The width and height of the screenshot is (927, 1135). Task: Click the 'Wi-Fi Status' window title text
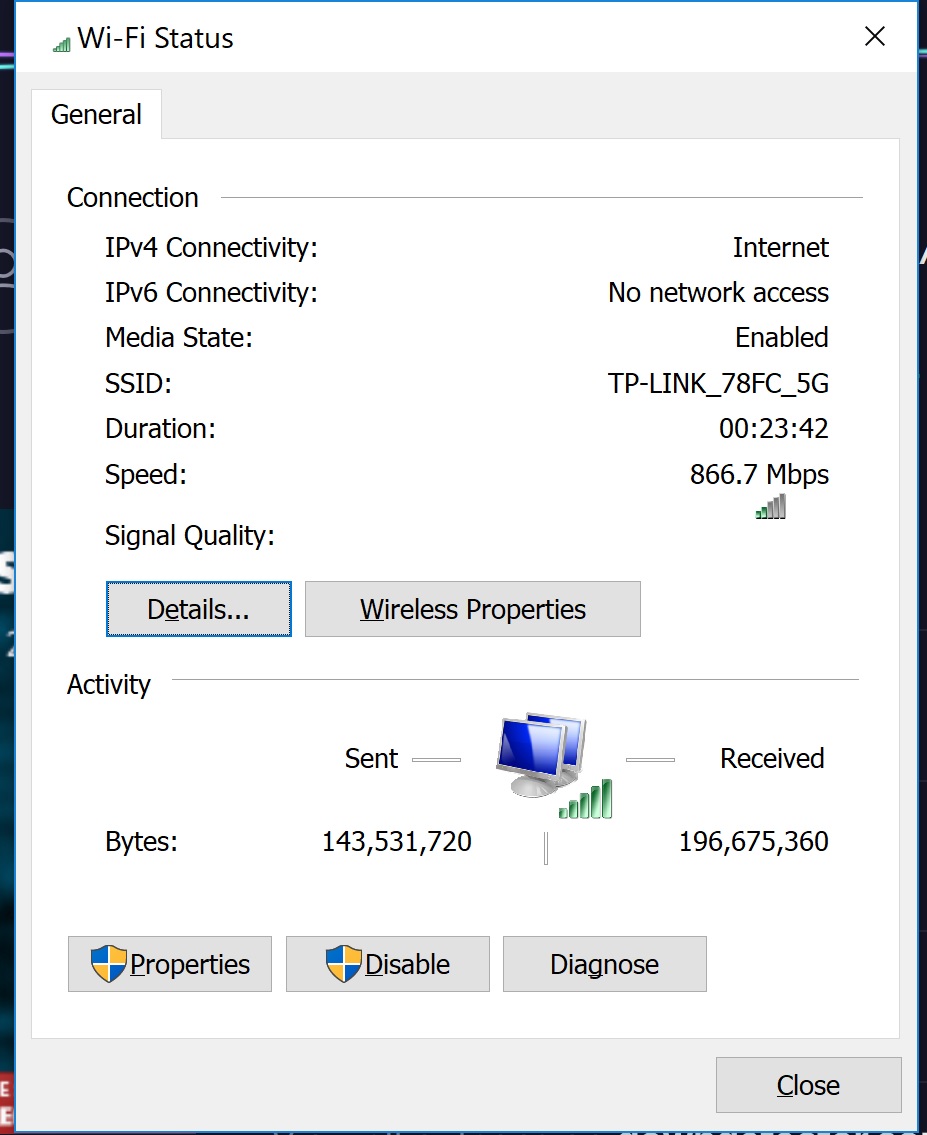155,39
